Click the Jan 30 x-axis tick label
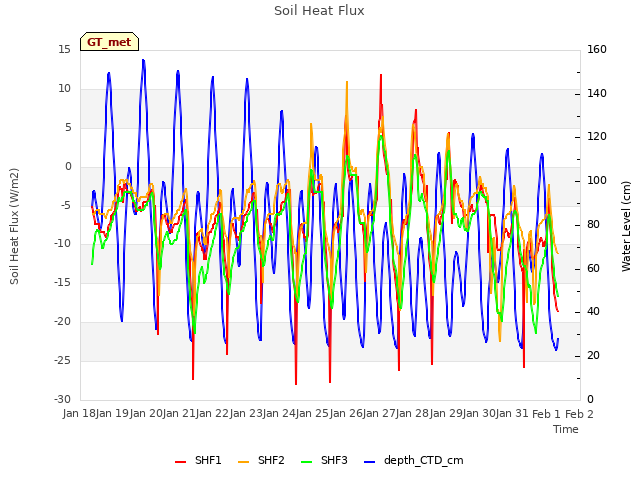640x480 pixels. coord(479,414)
